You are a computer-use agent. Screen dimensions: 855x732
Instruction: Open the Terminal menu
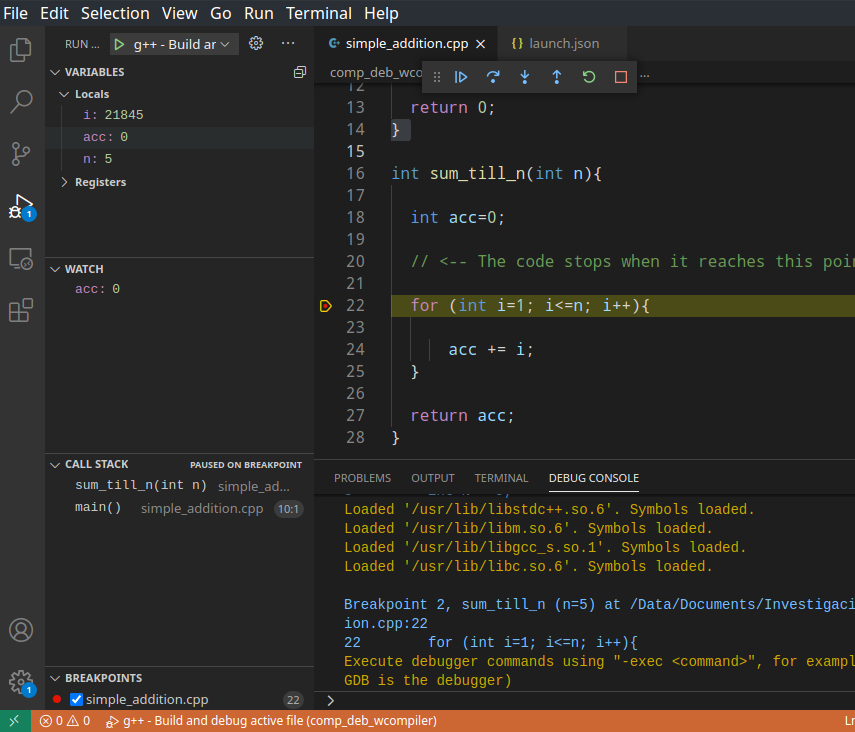click(x=319, y=13)
